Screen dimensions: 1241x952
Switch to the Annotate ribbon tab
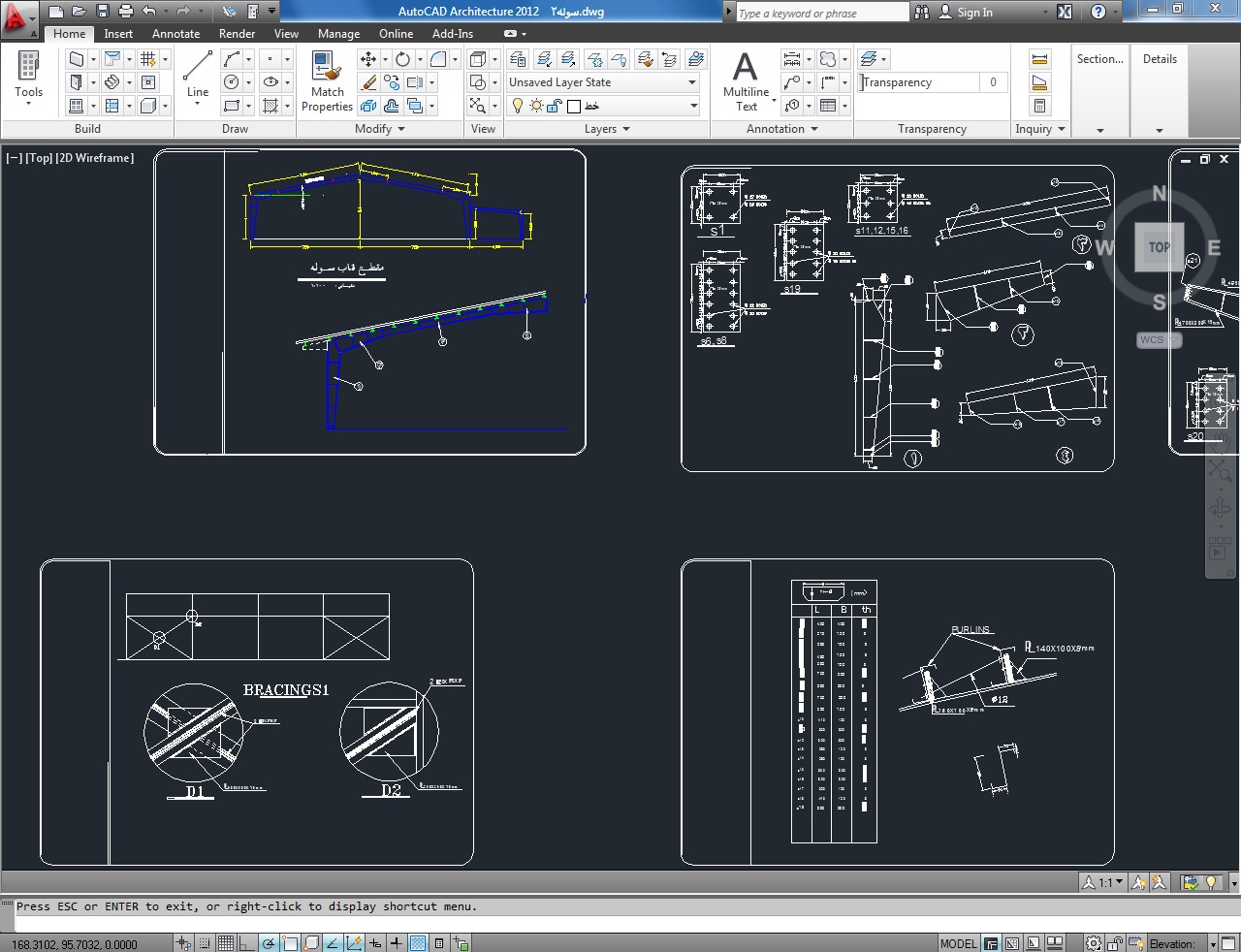pos(175,34)
